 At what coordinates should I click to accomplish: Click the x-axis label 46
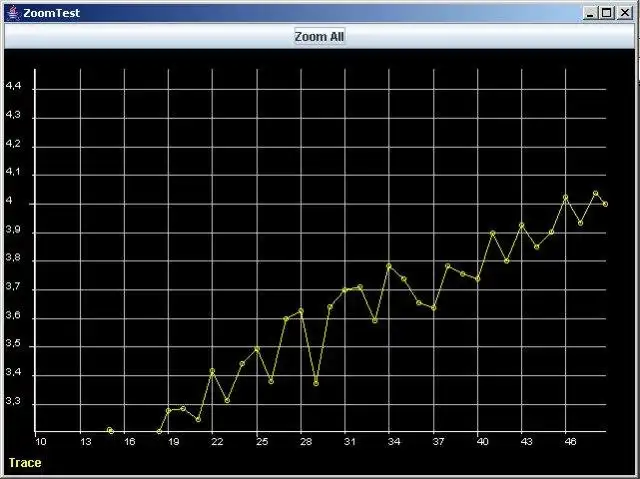pyautogui.click(x=570, y=441)
